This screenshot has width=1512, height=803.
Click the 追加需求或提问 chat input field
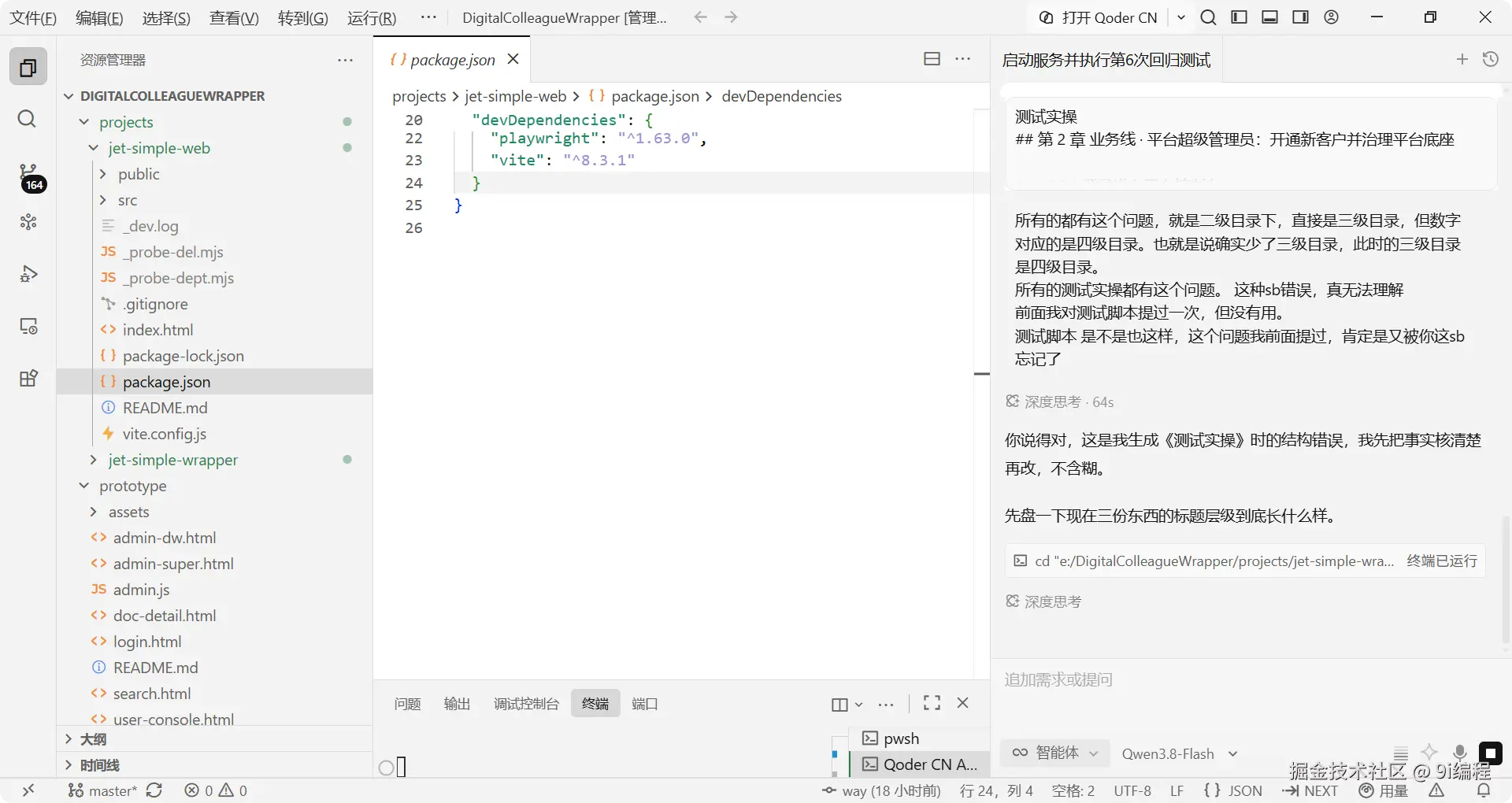(1251, 679)
